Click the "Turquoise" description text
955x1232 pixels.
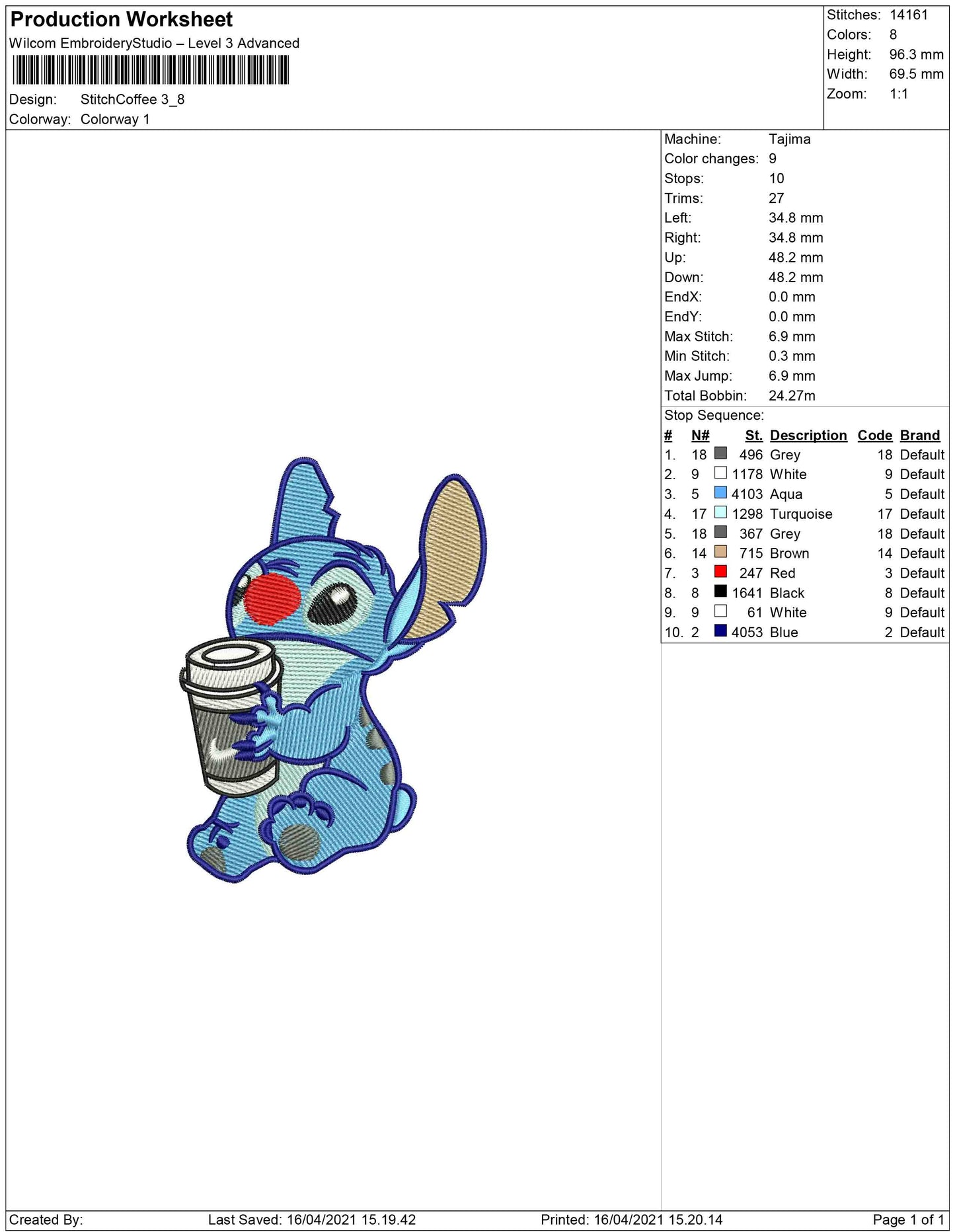(801, 514)
